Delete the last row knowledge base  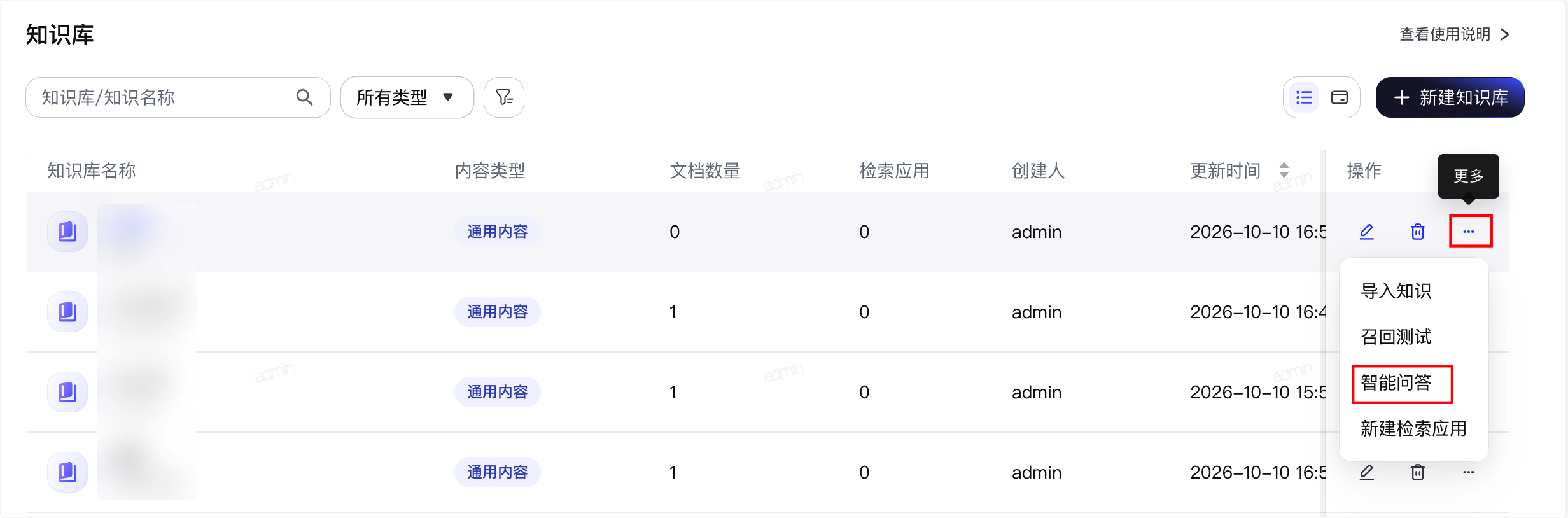coord(1418,472)
